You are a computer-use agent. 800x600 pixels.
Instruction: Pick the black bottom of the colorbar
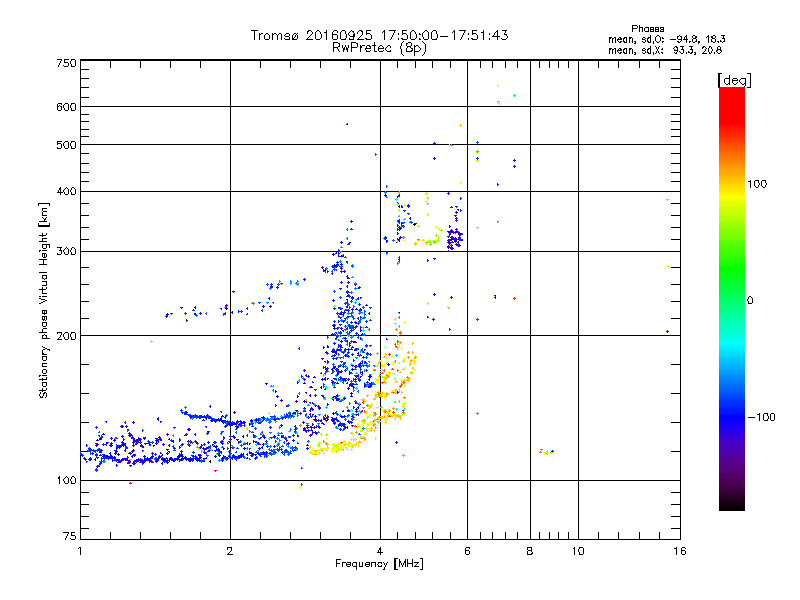[732, 503]
